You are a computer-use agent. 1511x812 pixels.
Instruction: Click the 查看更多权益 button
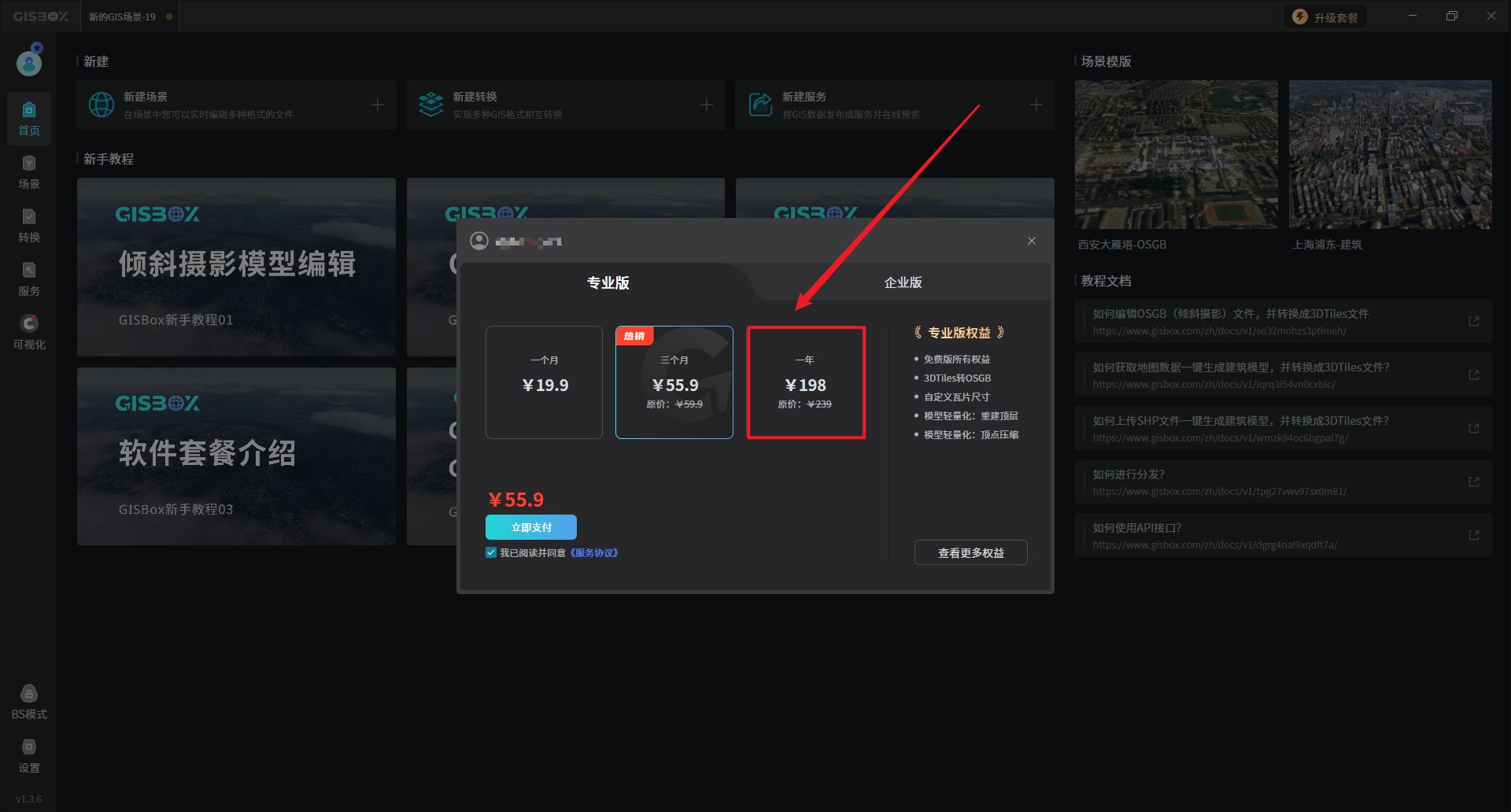(971, 552)
